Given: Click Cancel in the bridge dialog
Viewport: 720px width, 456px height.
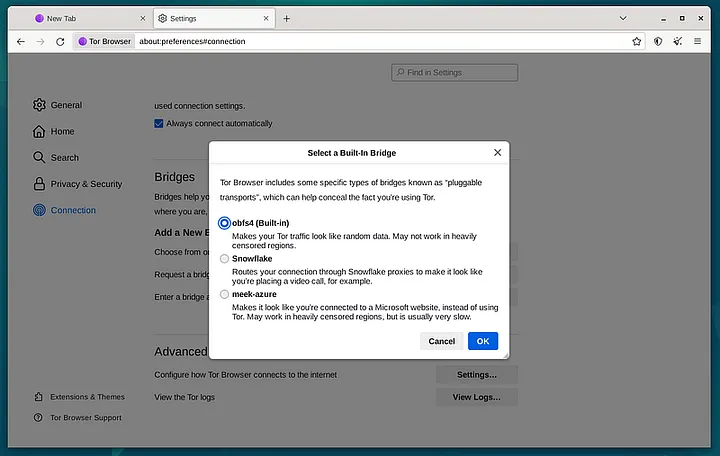Looking at the screenshot, I should (442, 341).
